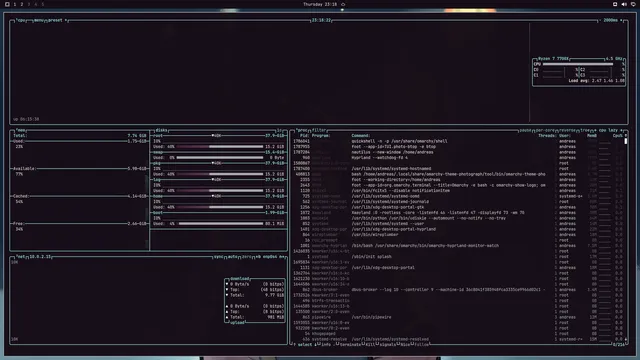The image size is (640, 360).
Task: Click signals in proc footer
Action: [x=387, y=344]
